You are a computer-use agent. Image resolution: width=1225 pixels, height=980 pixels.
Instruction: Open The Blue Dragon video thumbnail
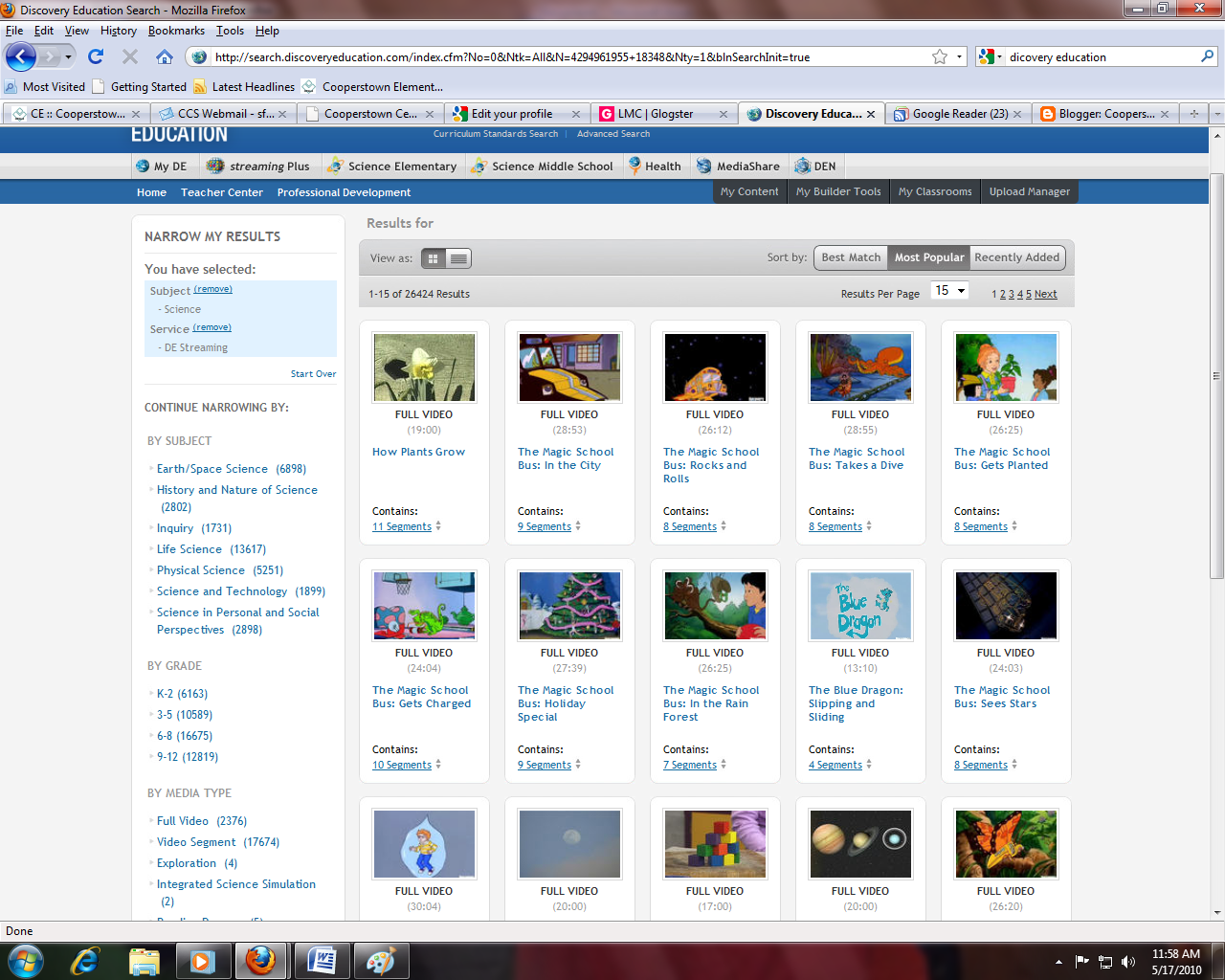(860, 606)
